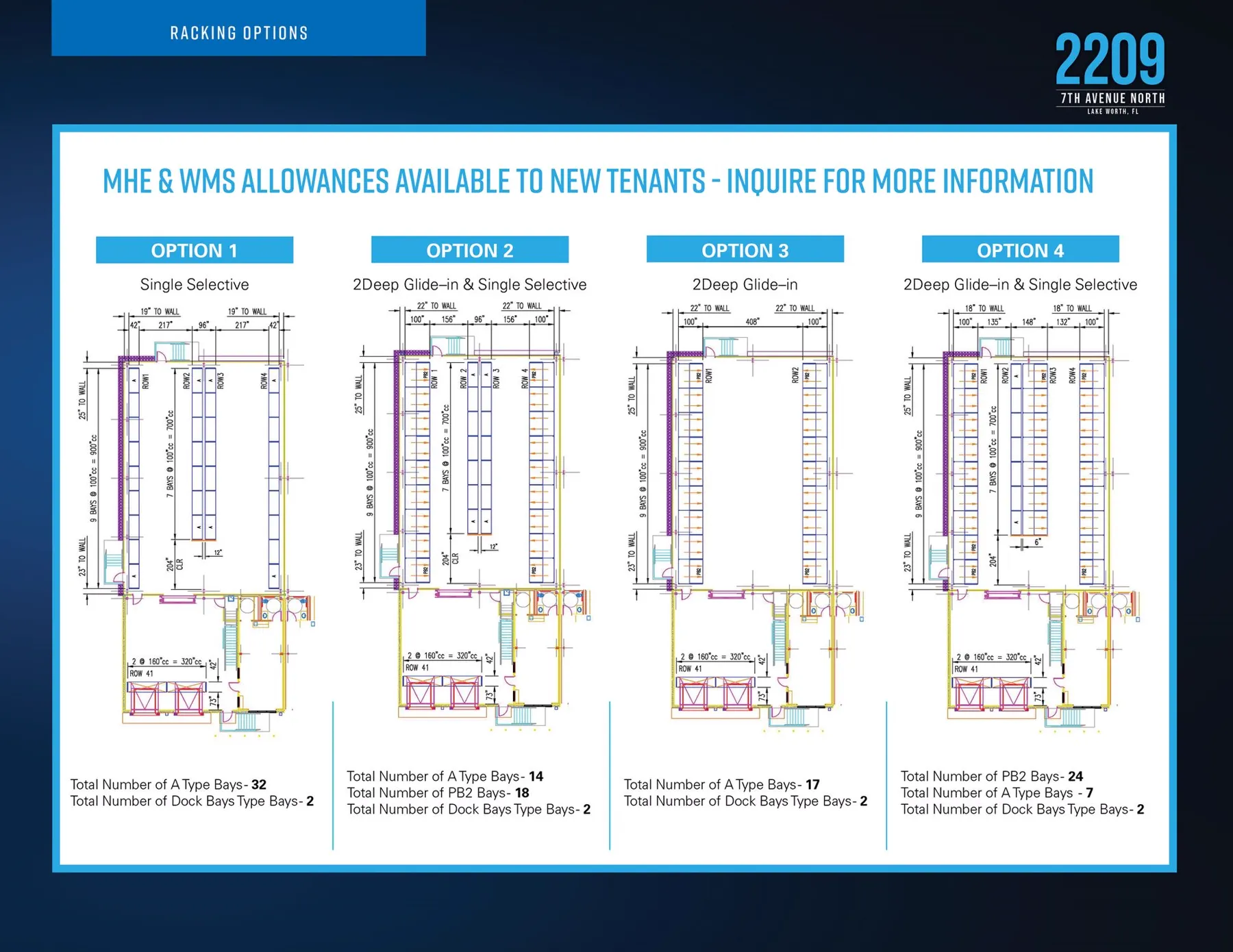Click the 408" dimension in Option 3's plan

point(752,322)
